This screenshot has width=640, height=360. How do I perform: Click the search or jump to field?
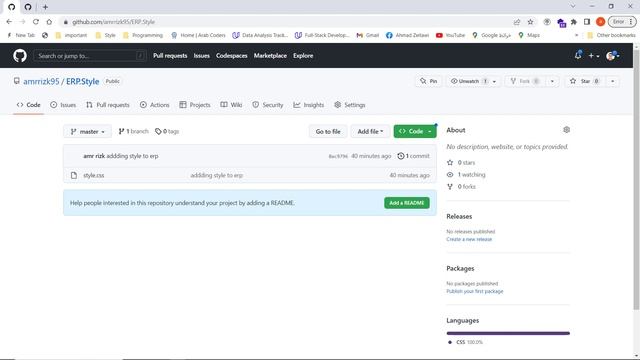[89, 56]
